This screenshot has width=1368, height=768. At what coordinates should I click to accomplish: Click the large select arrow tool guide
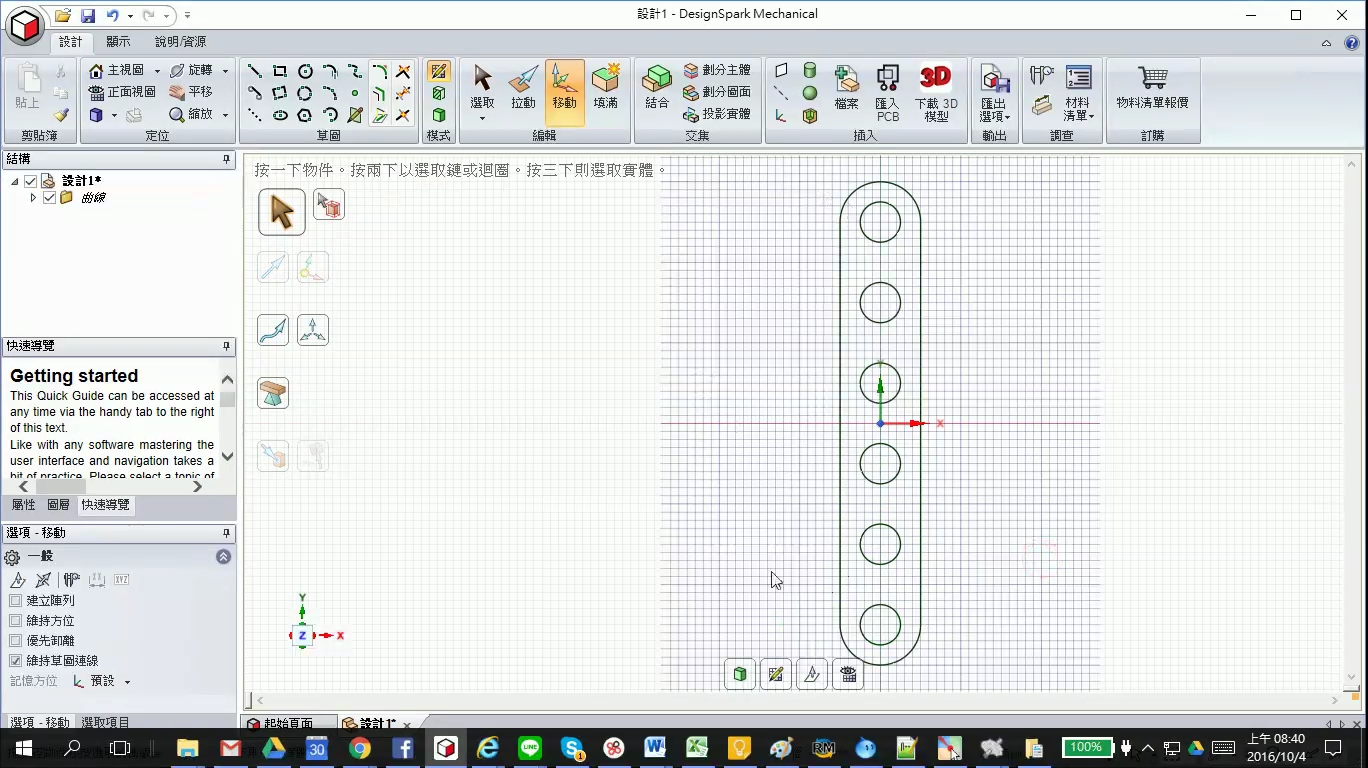(282, 212)
